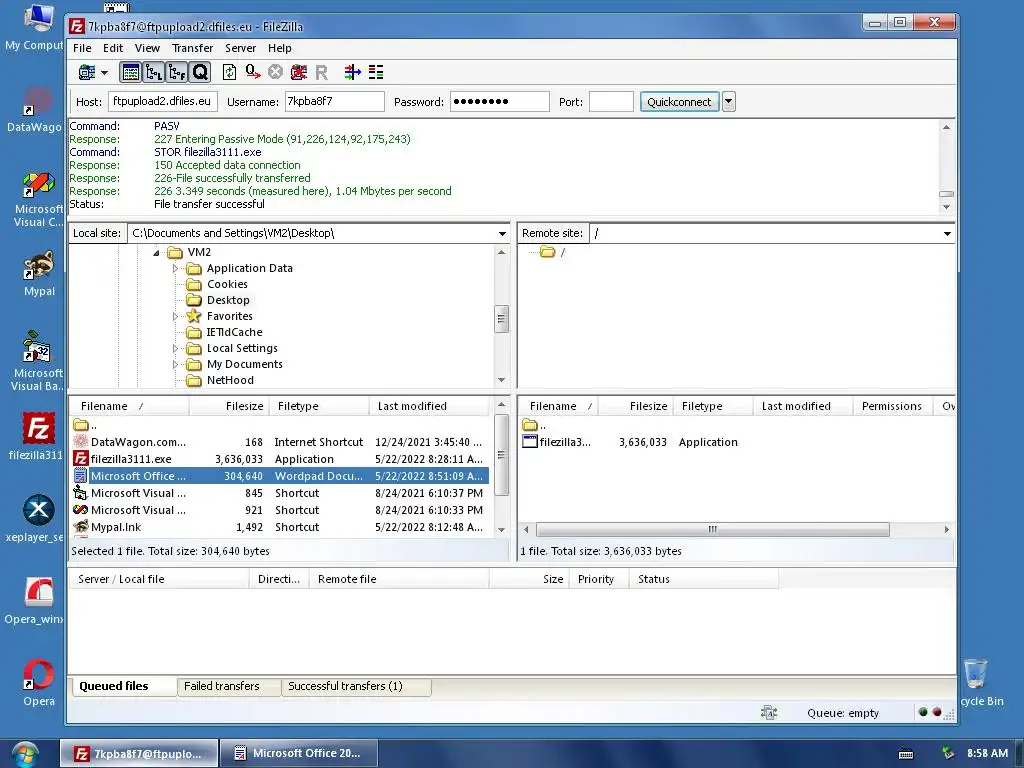Expand the Favorites folder node
Image resolution: width=1024 pixels, height=768 pixels.
point(175,316)
